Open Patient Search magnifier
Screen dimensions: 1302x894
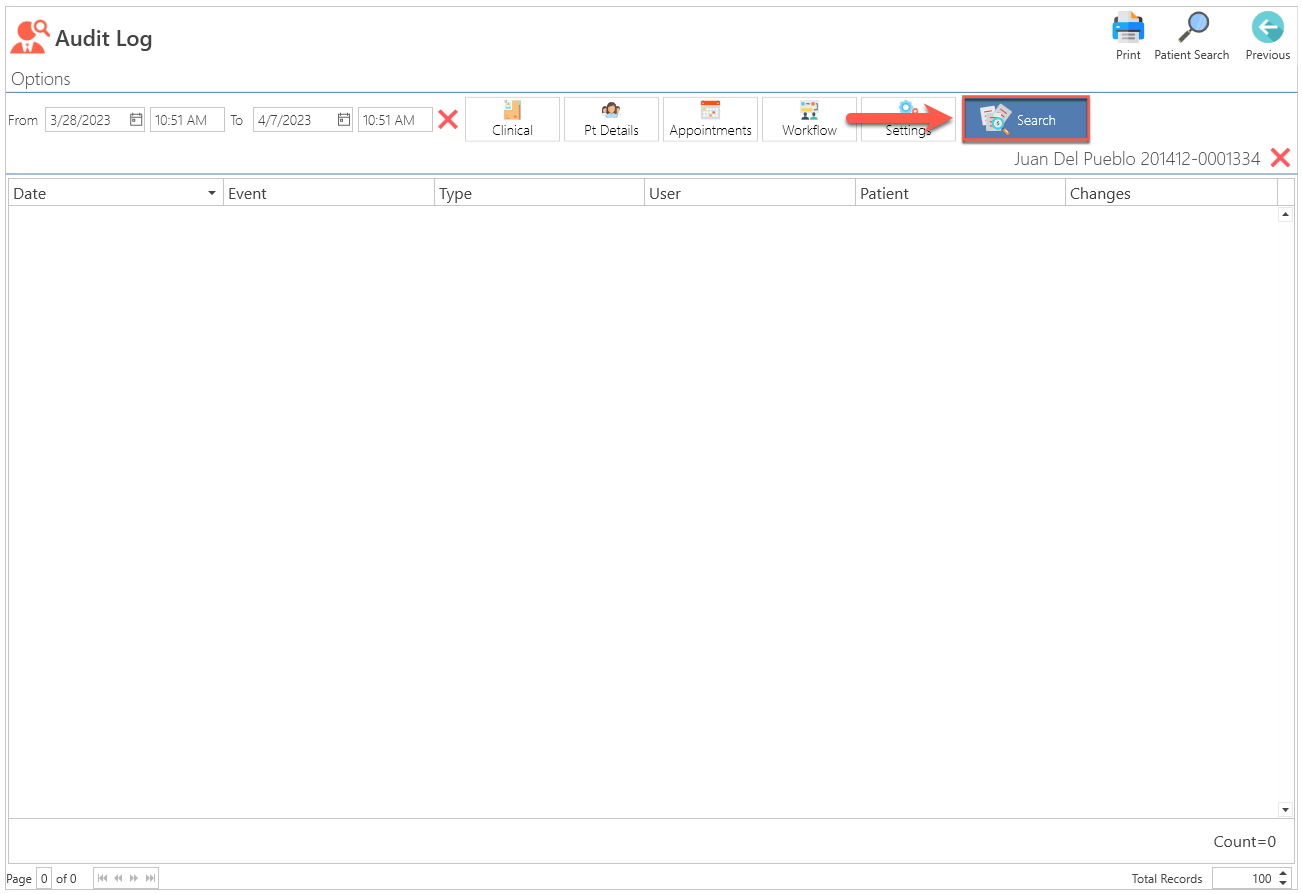pyautogui.click(x=1192, y=27)
